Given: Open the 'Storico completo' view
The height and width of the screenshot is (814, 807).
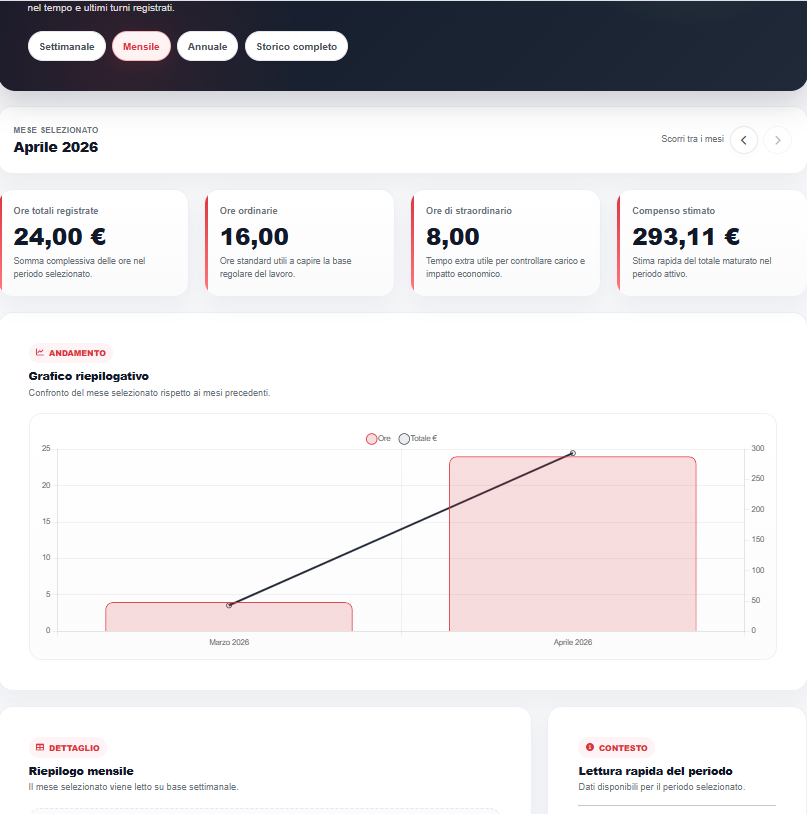Looking at the screenshot, I should [x=296, y=45].
